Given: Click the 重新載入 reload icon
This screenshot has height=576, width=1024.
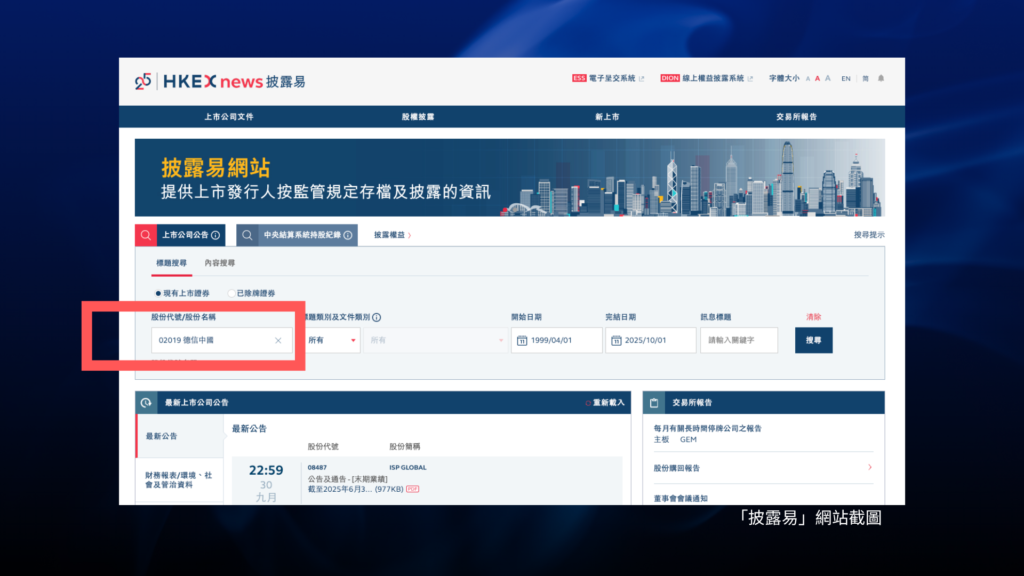Looking at the screenshot, I should [588, 403].
